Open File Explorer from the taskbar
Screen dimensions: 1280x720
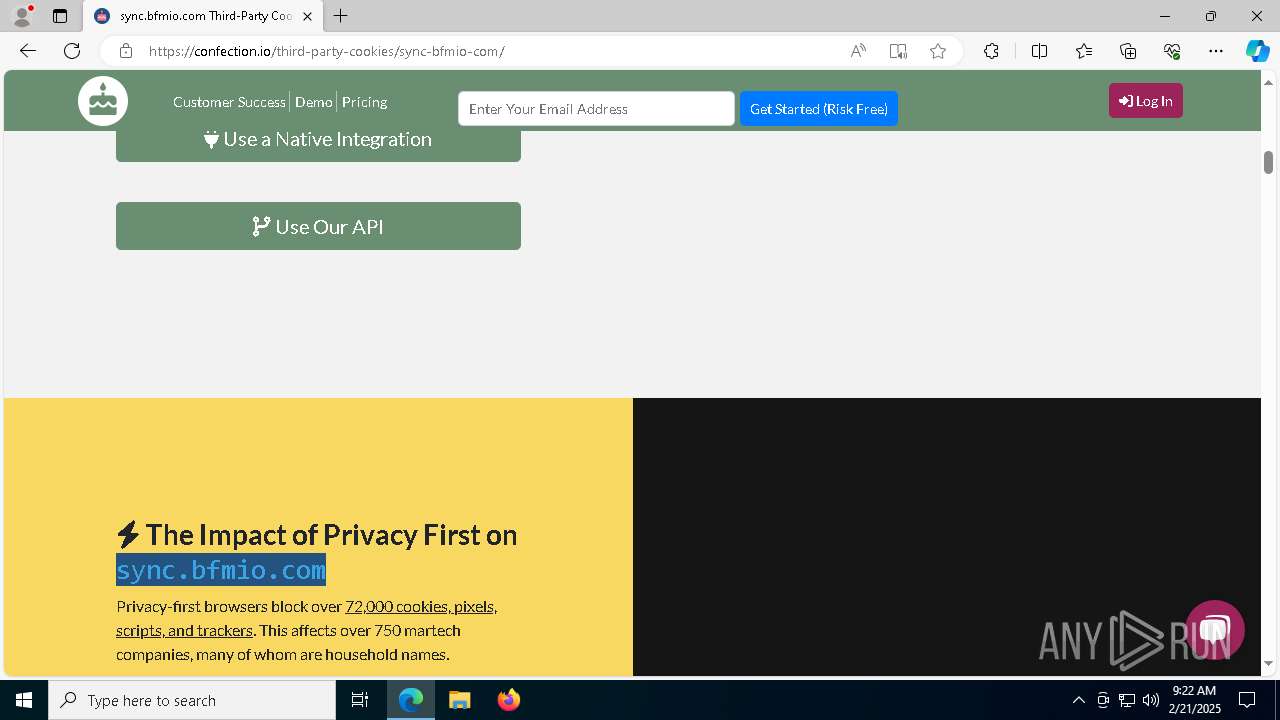click(x=459, y=700)
